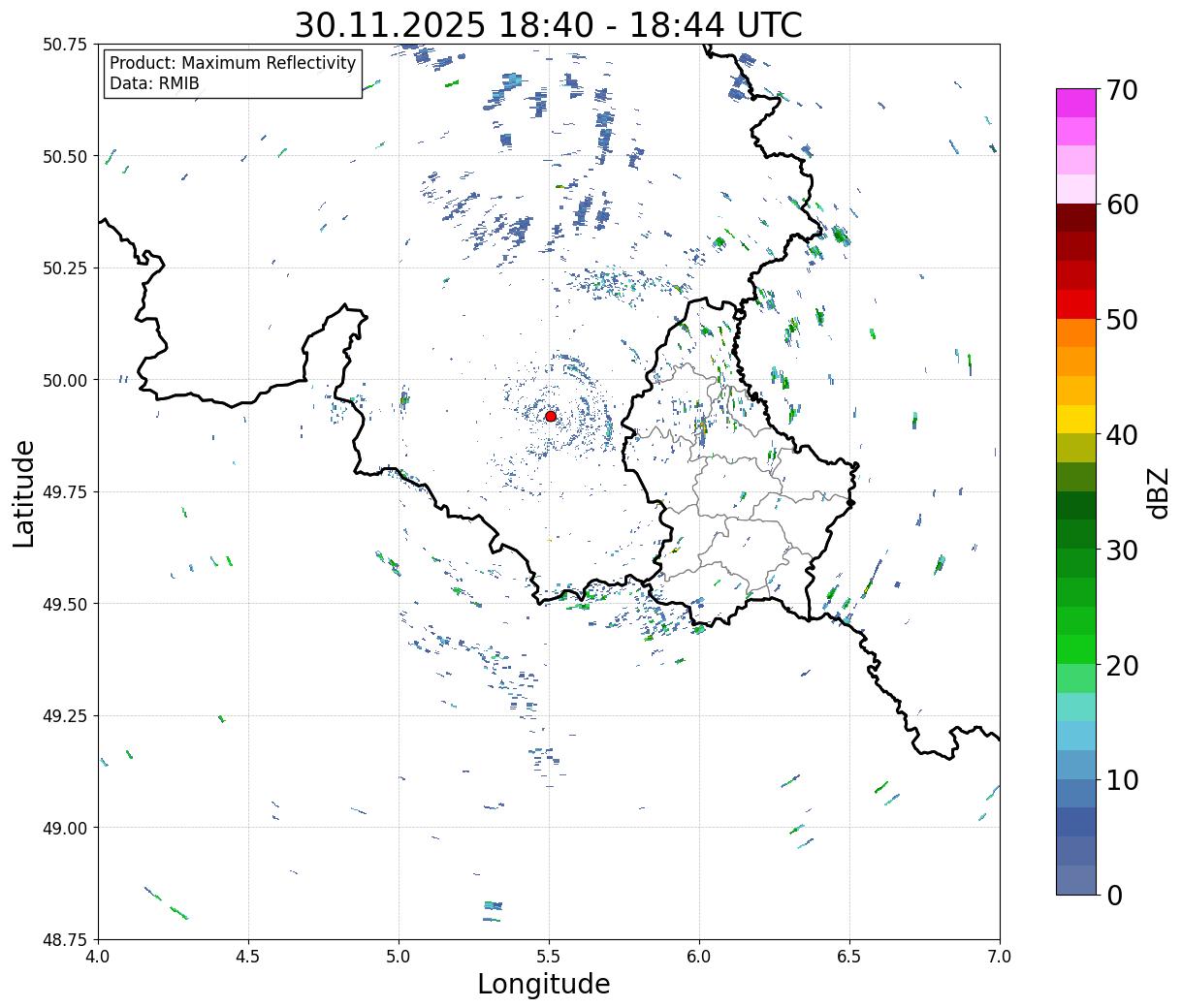Click the 6.5 longitude tick label
Screen dimensions: 1182x1008
[849, 957]
